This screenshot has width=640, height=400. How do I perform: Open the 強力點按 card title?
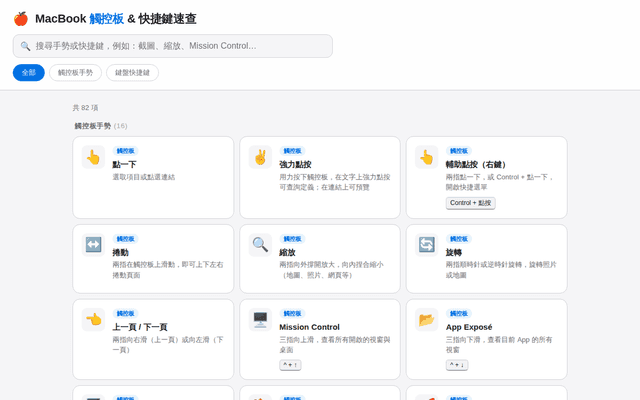click(x=295, y=164)
